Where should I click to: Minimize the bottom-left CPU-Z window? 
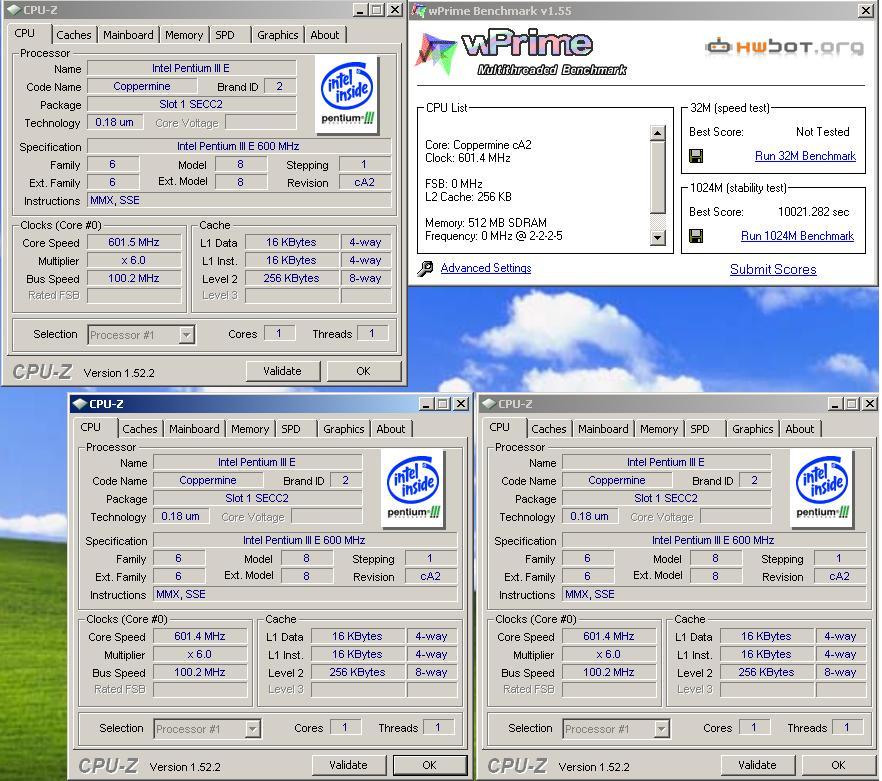pyautogui.click(x=426, y=403)
